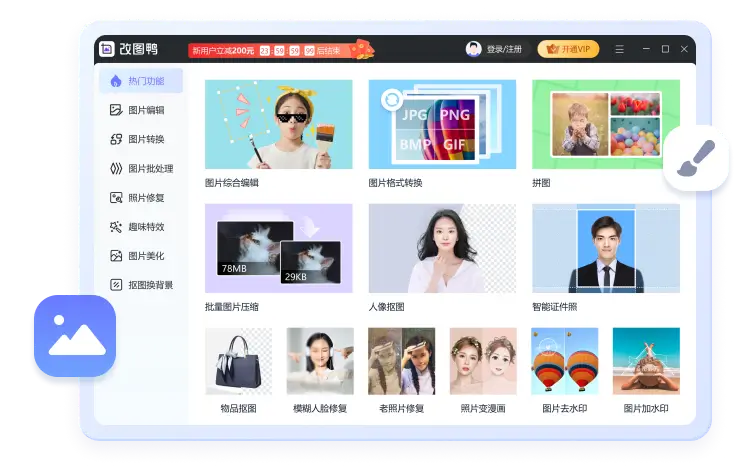Select the 照片修复 sidebar icon

coord(116,198)
